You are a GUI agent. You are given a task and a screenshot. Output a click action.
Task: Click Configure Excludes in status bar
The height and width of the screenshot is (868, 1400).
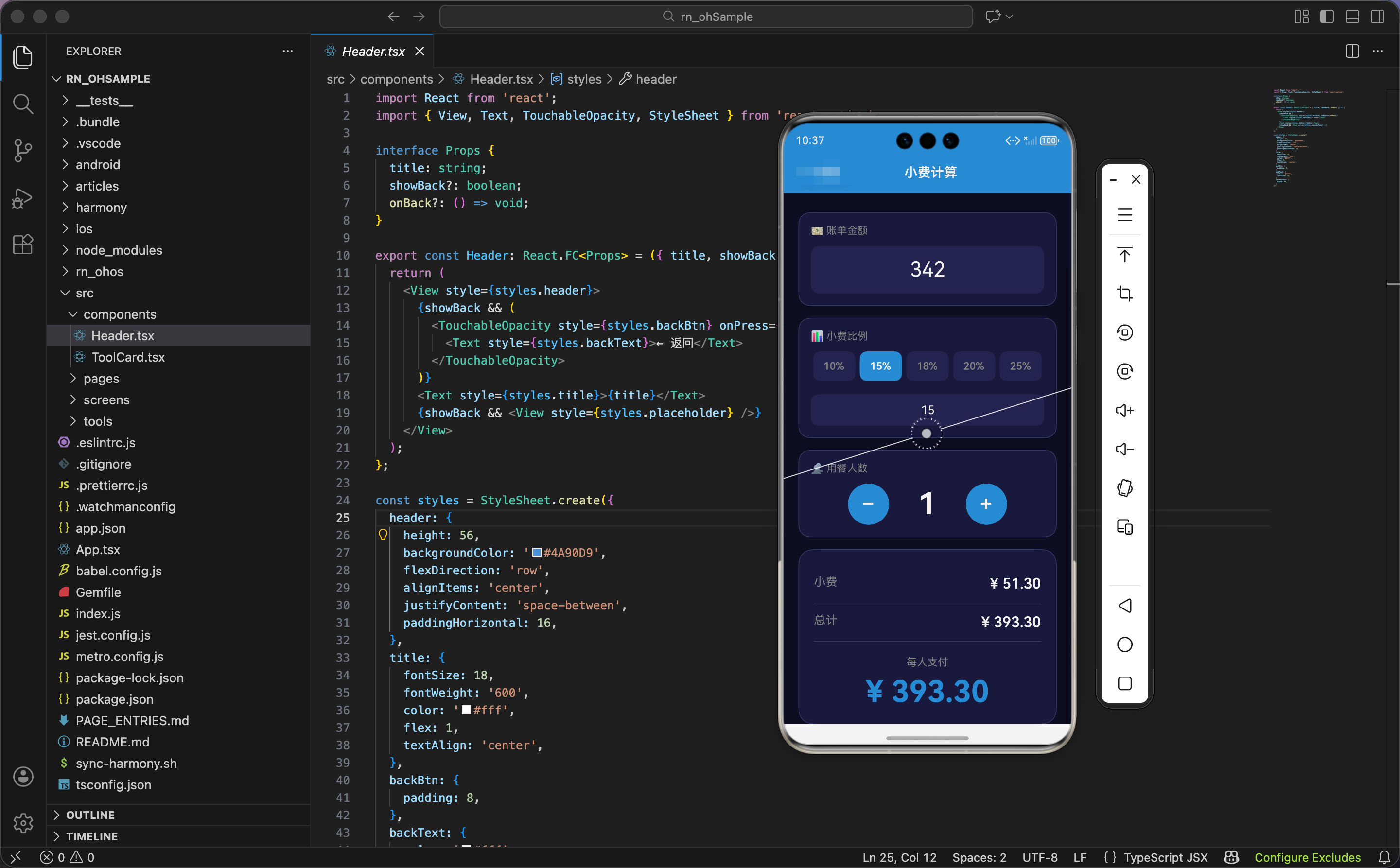tap(1308, 857)
